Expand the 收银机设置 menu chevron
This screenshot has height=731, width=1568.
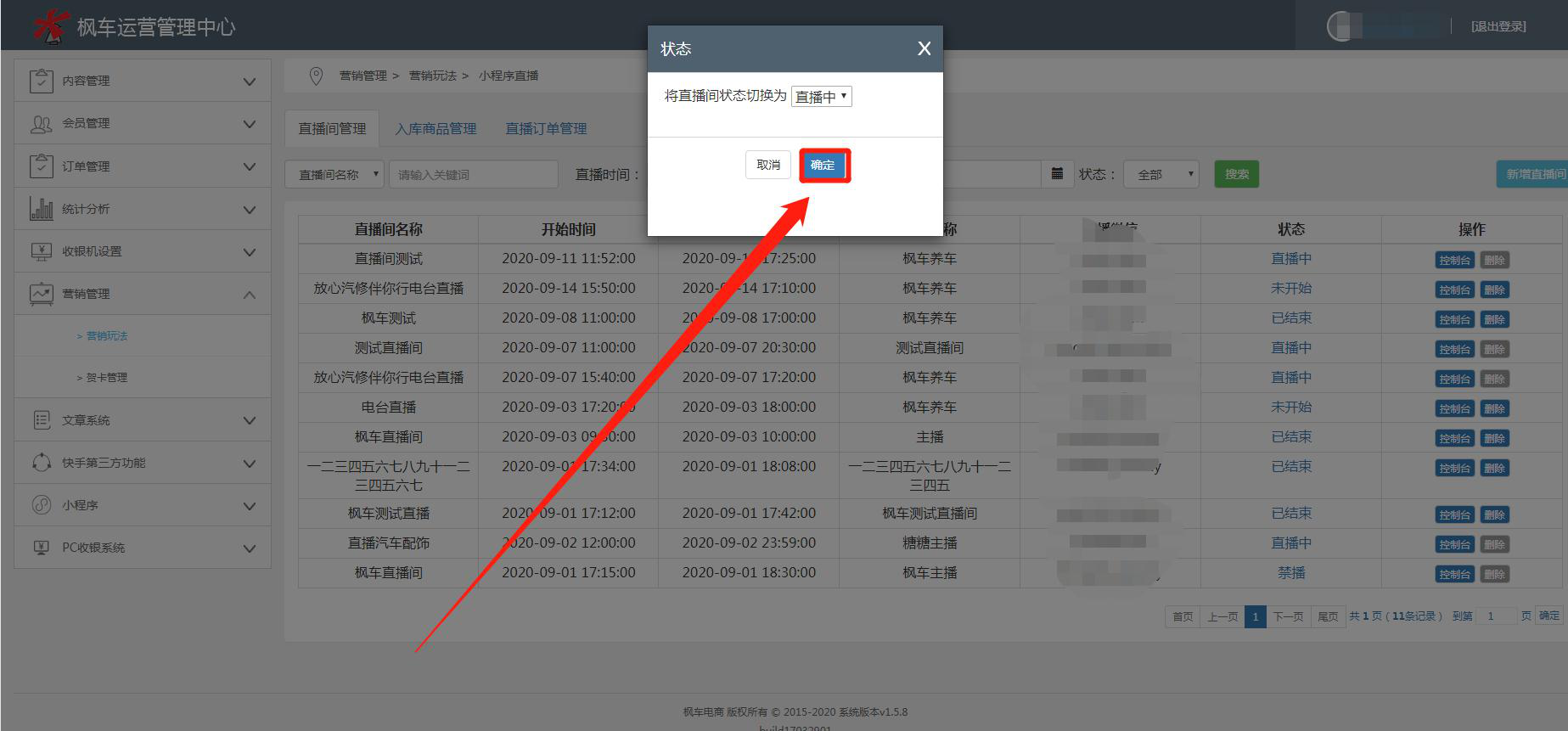tap(250, 252)
